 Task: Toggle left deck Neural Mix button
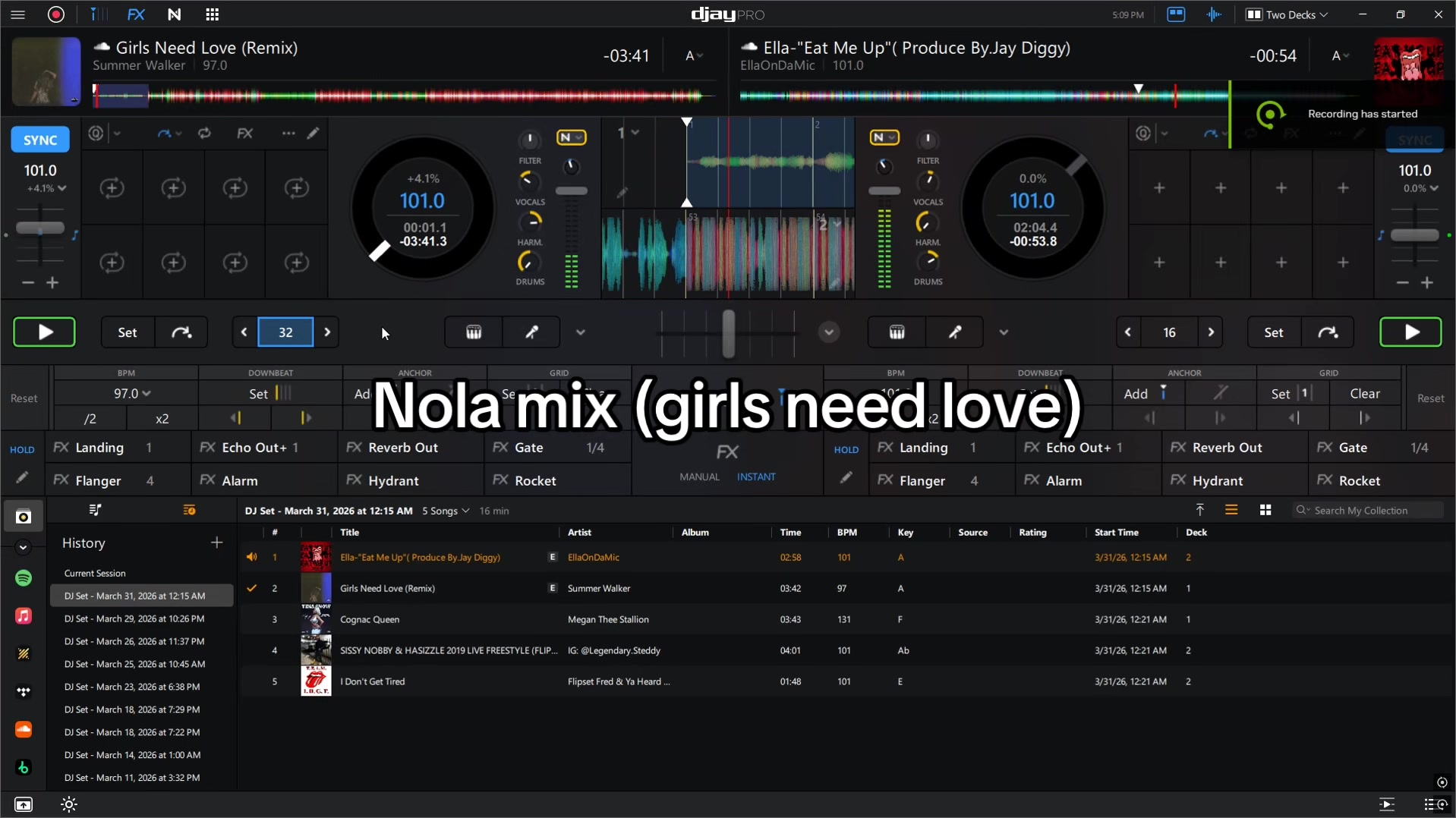pyautogui.click(x=571, y=137)
